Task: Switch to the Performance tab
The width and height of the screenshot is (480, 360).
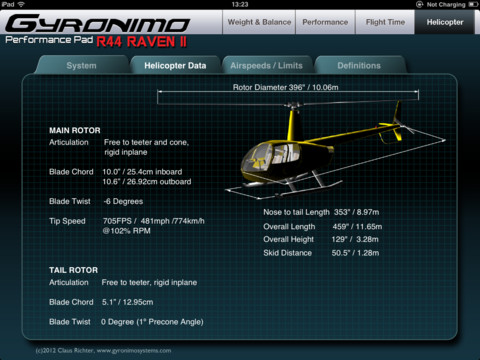Action: 325,22
